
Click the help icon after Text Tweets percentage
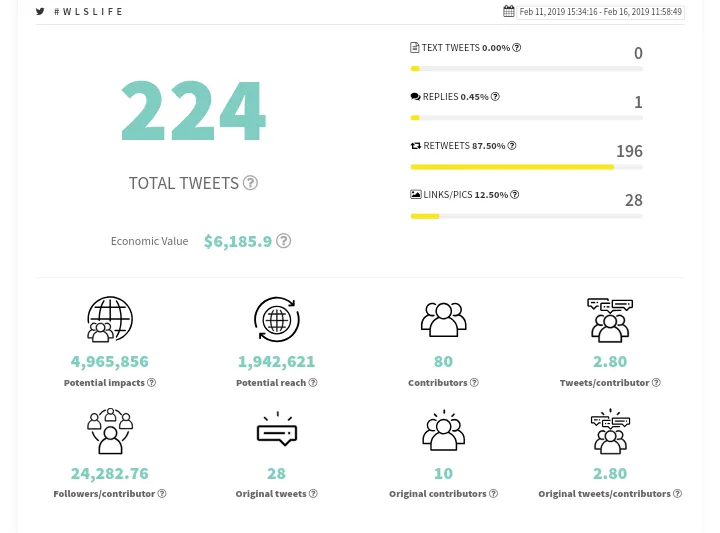coord(517,47)
